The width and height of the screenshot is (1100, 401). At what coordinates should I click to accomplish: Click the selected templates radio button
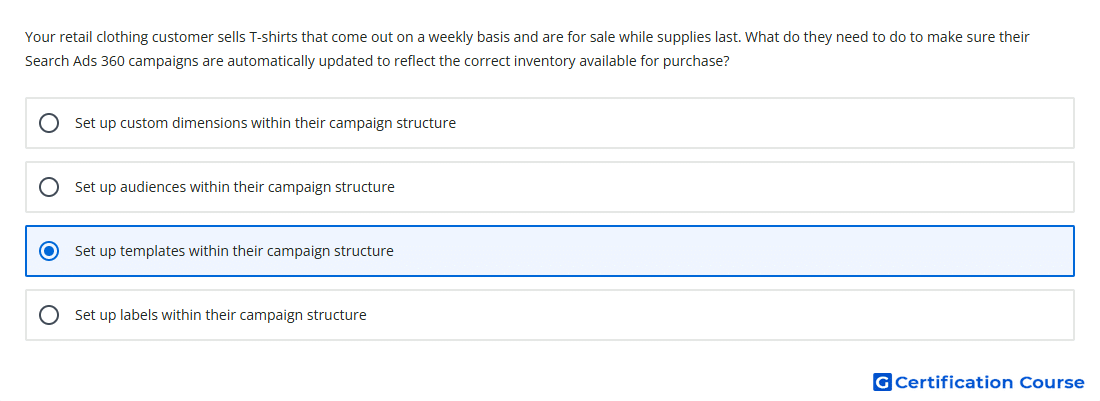pos(48,251)
